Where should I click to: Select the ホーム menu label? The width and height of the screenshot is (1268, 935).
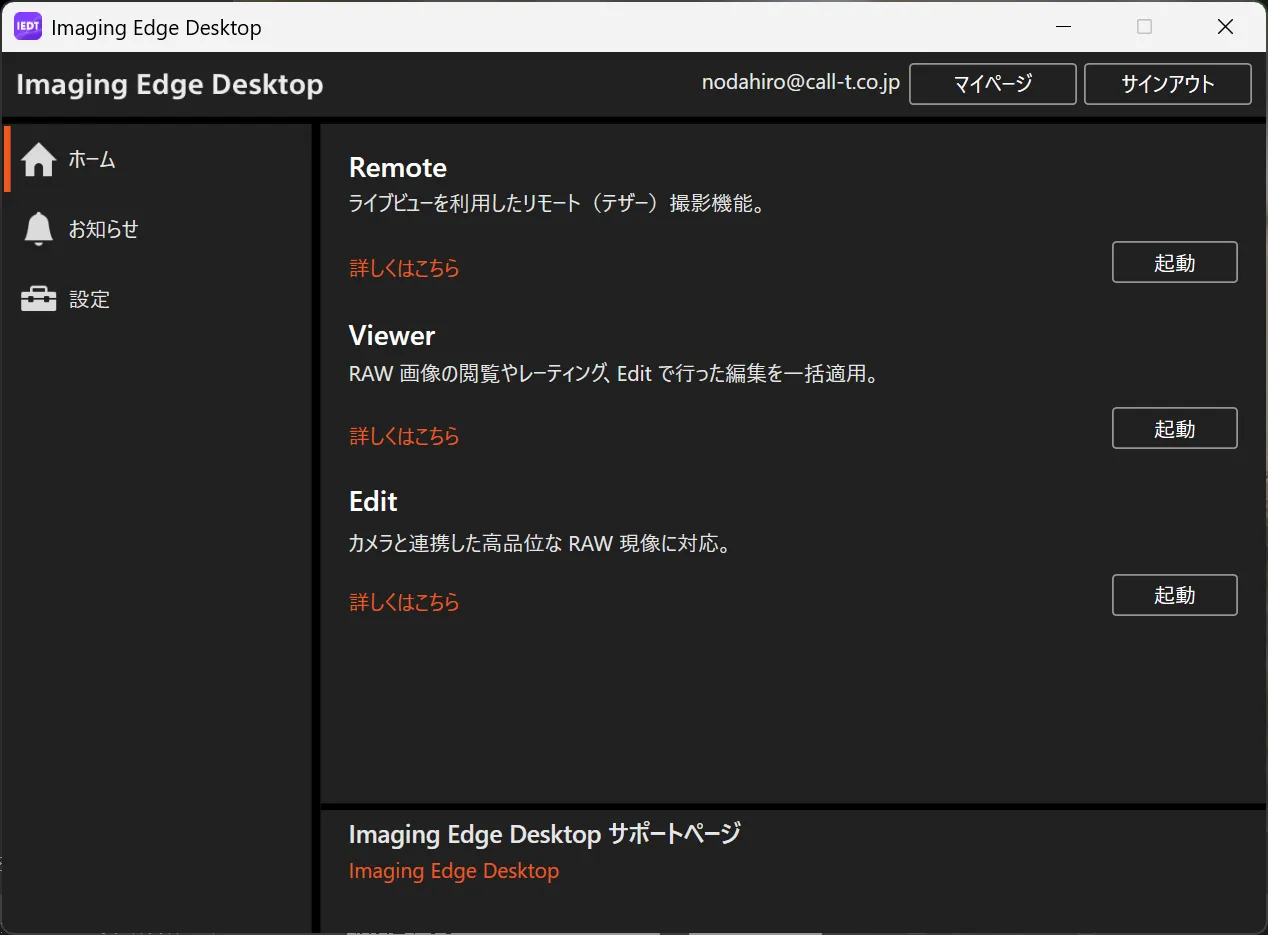92,160
